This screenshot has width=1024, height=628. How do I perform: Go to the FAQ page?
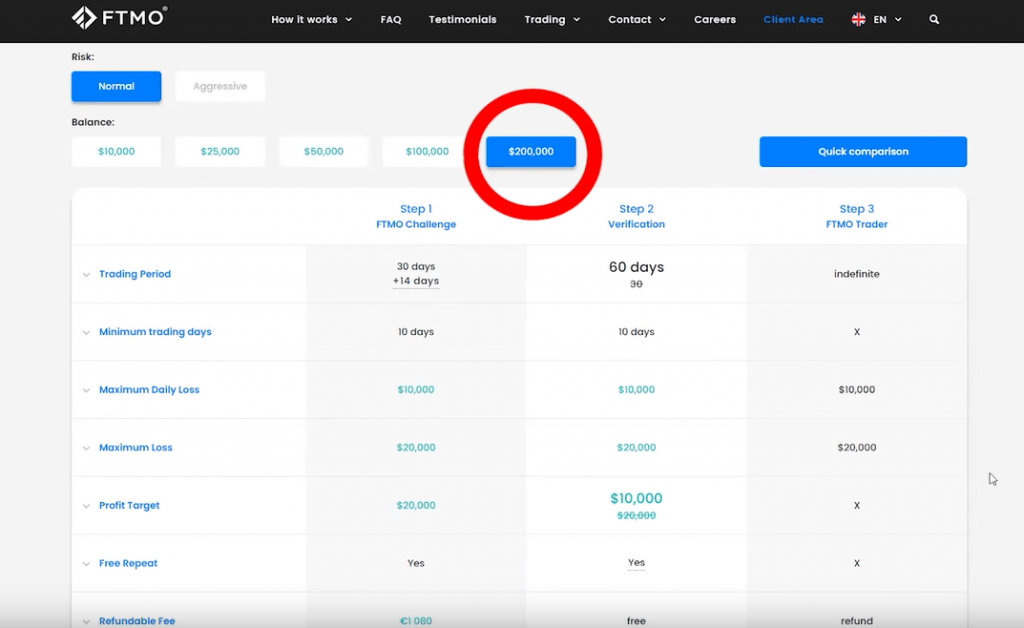(x=391, y=19)
